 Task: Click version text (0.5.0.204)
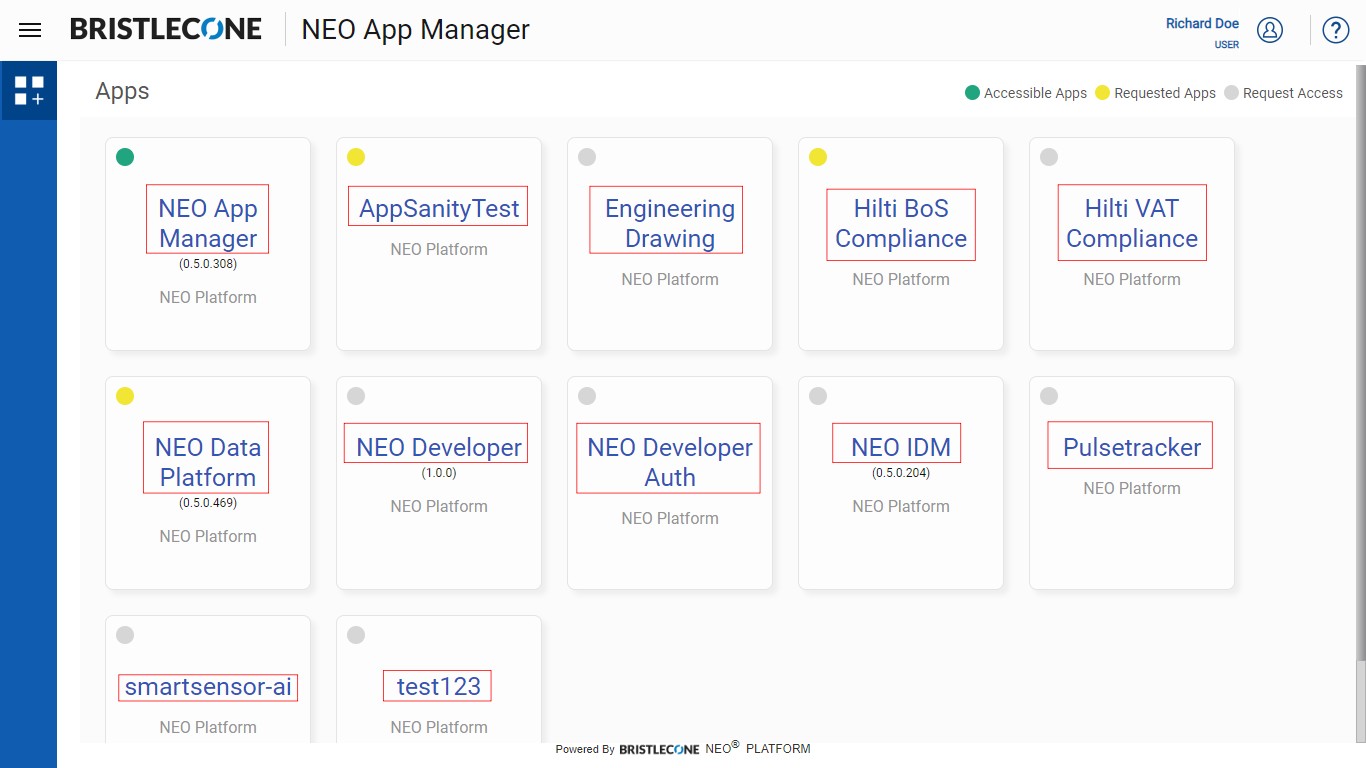(901, 473)
